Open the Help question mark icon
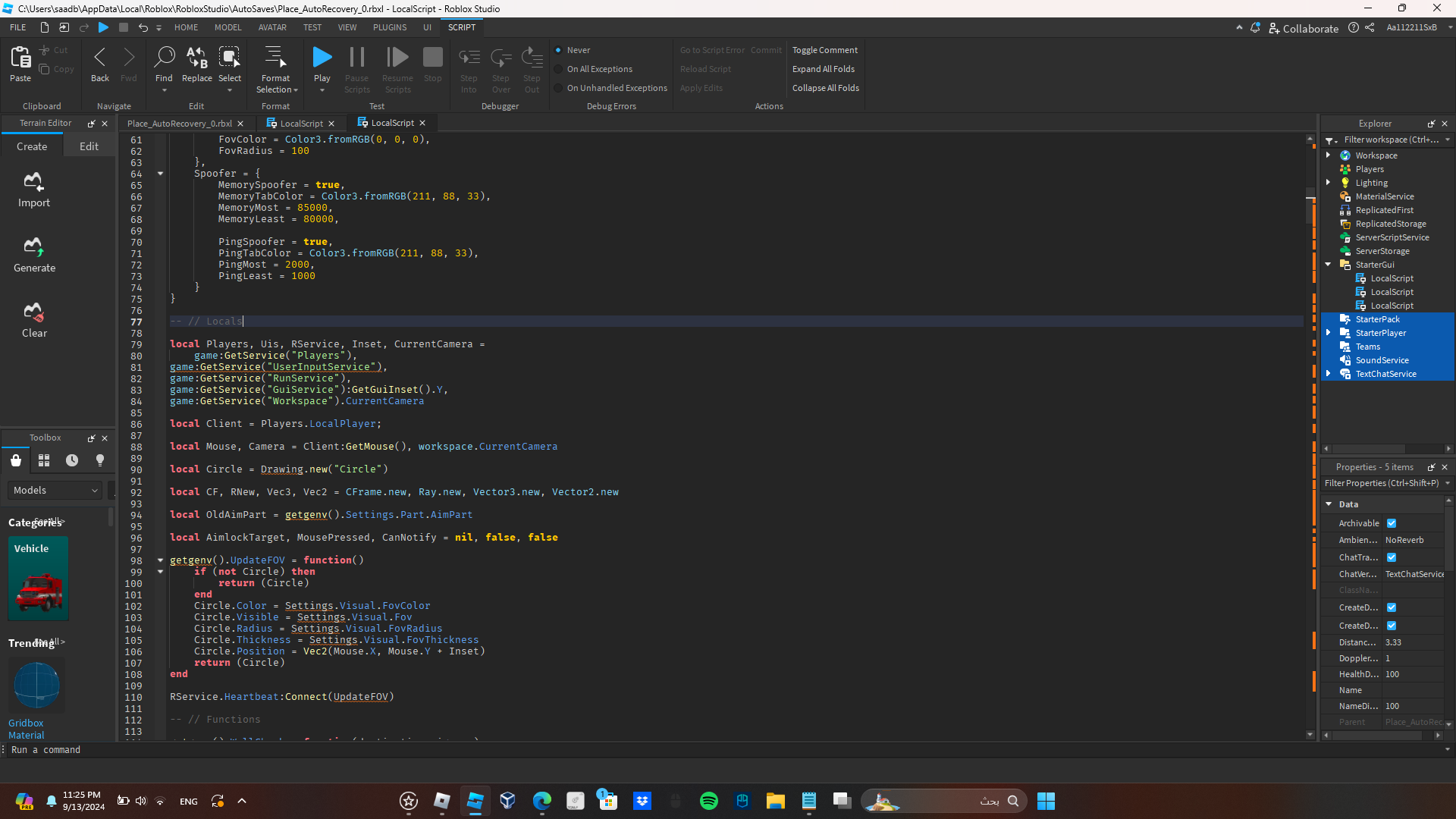Image resolution: width=1456 pixels, height=819 pixels. point(1354,28)
